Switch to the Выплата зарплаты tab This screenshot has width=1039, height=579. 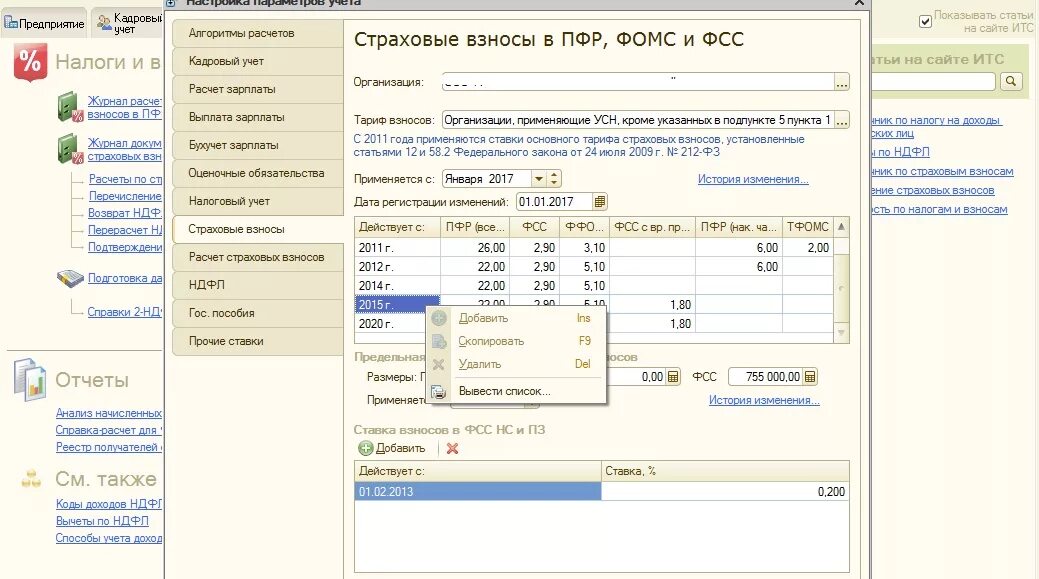click(258, 117)
